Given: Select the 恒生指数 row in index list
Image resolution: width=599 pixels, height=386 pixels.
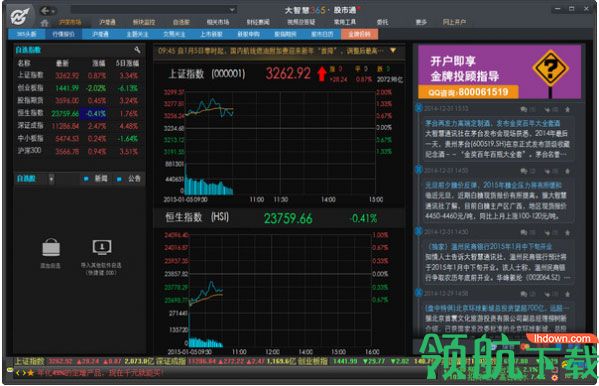Looking at the screenshot, I should (x=79, y=113).
